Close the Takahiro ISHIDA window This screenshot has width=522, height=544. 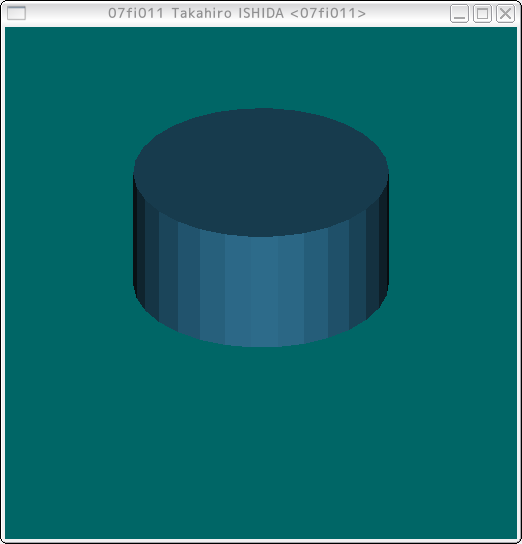tap(505, 14)
